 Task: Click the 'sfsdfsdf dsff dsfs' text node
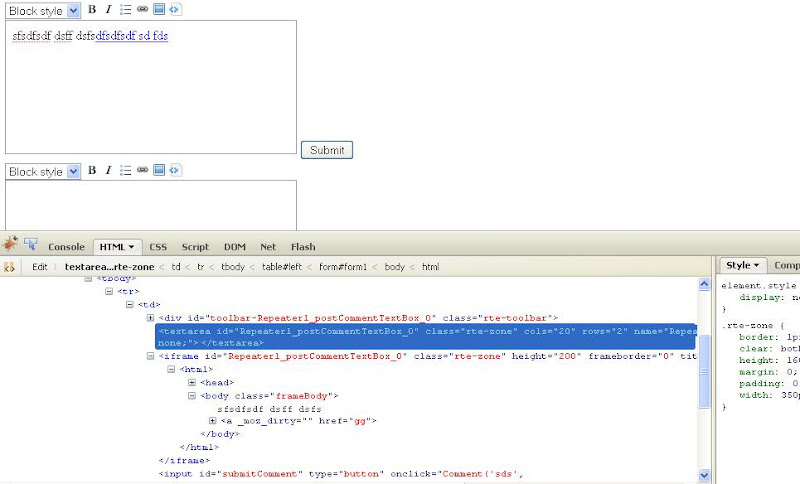pyautogui.click(x=269, y=409)
